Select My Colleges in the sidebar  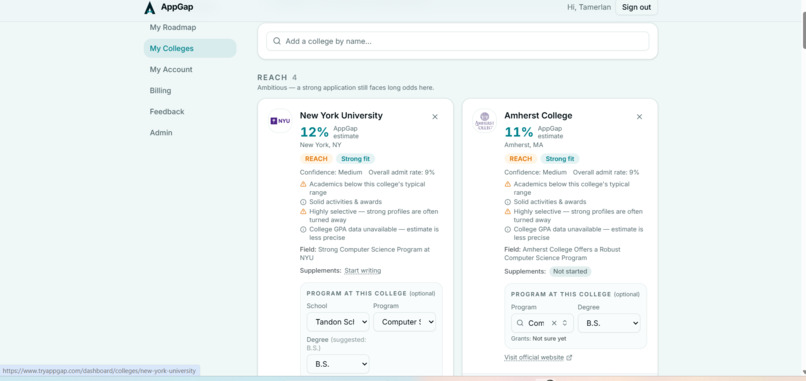pyautogui.click(x=190, y=48)
